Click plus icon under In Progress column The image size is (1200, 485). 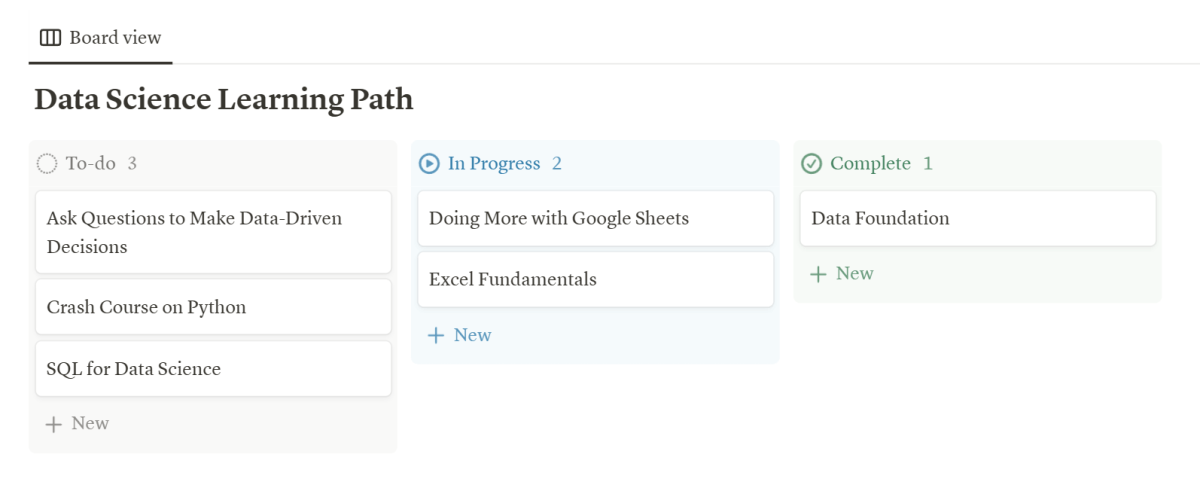tap(436, 336)
